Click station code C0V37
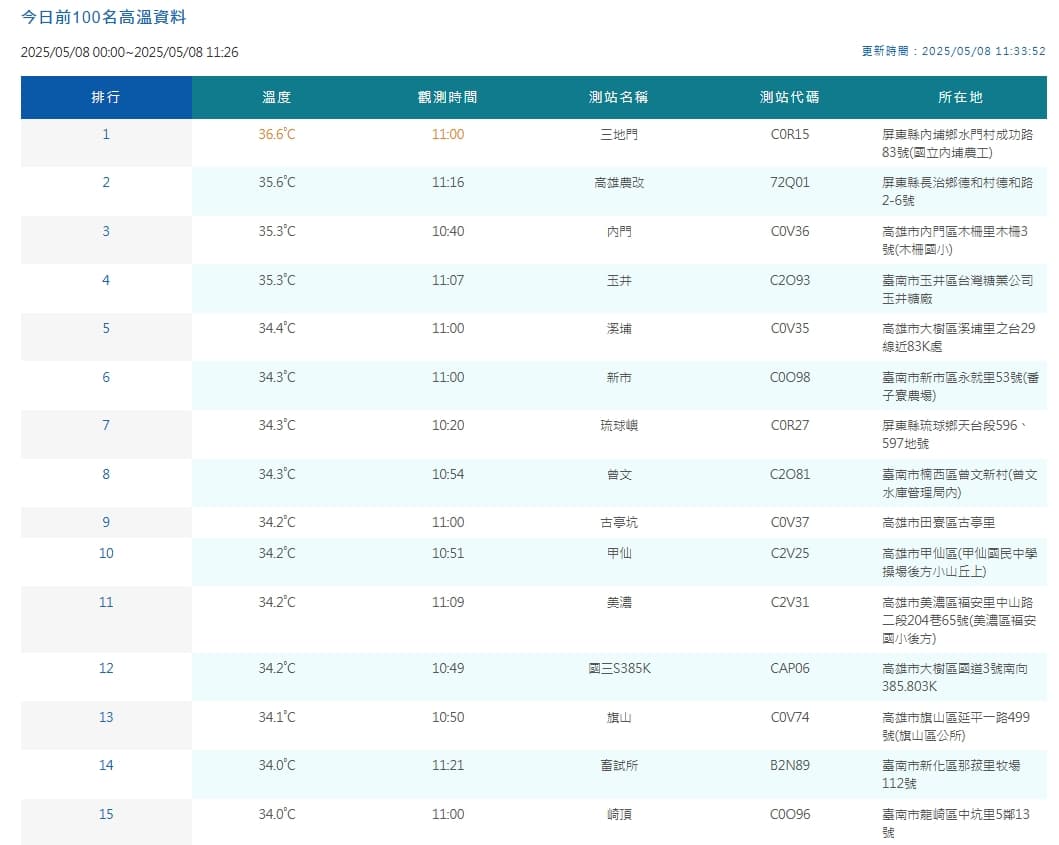Image resolution: width=1059 pixels, height=845 pixels. click(x=790, y=523)
